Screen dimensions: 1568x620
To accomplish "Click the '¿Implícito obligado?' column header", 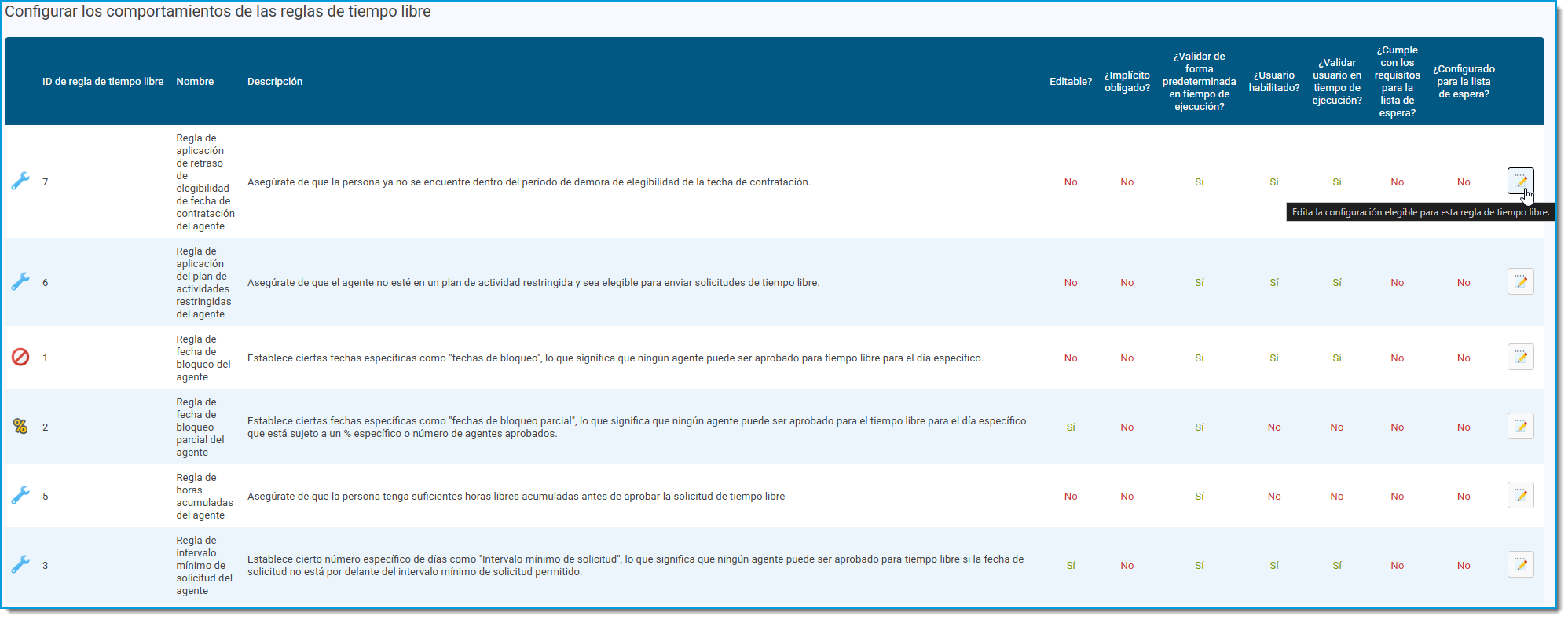I will 1127,82.
